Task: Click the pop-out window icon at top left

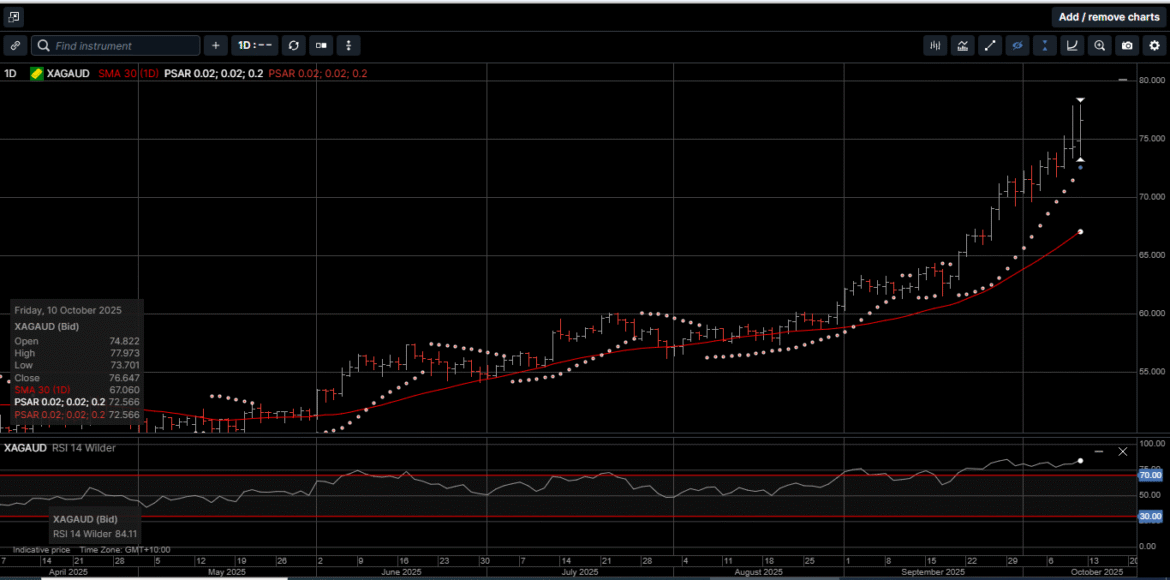Action: click(14, 17)
